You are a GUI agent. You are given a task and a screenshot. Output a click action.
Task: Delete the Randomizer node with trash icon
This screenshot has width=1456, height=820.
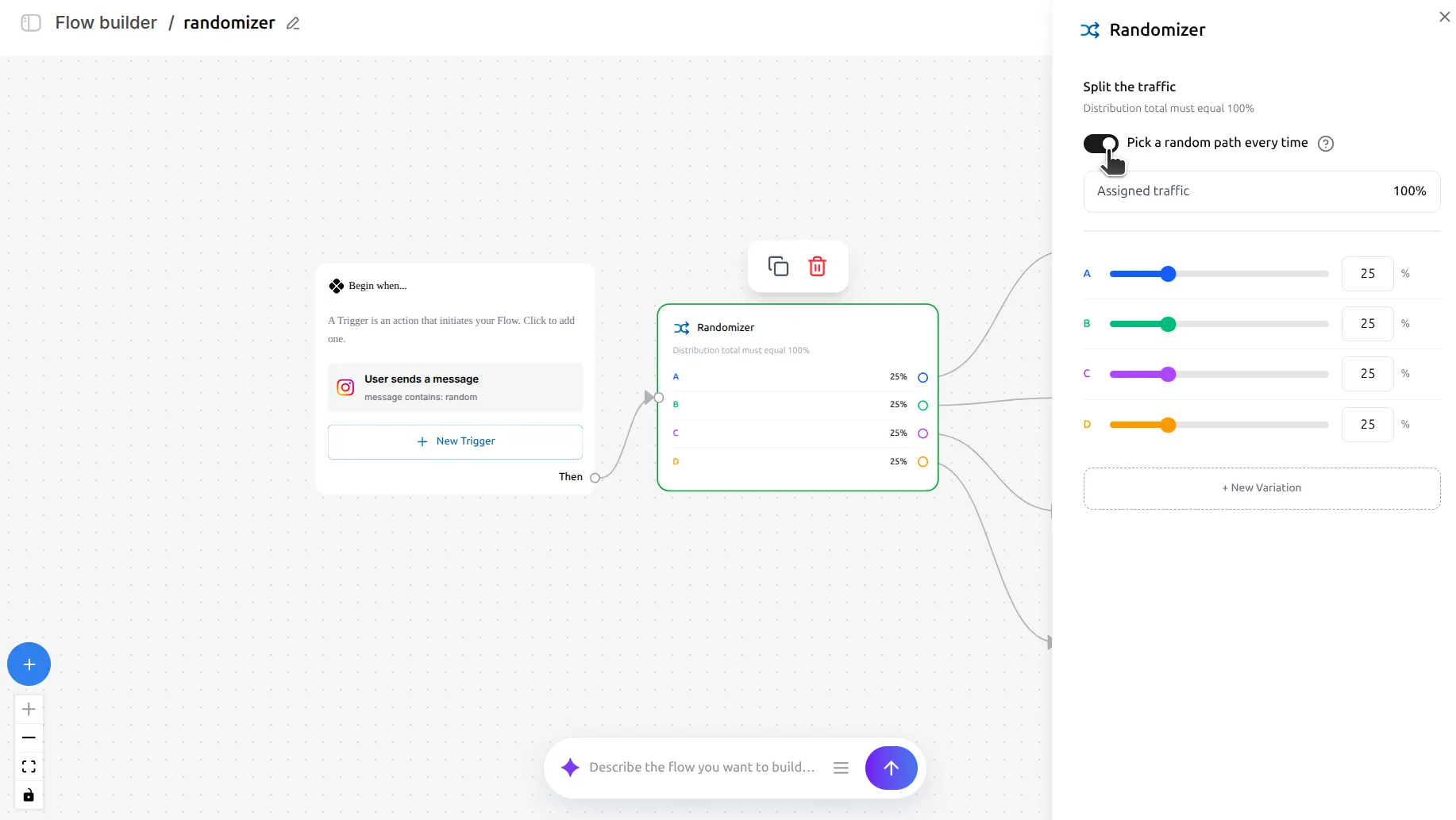pyautogui.click(x=817, y=266)
